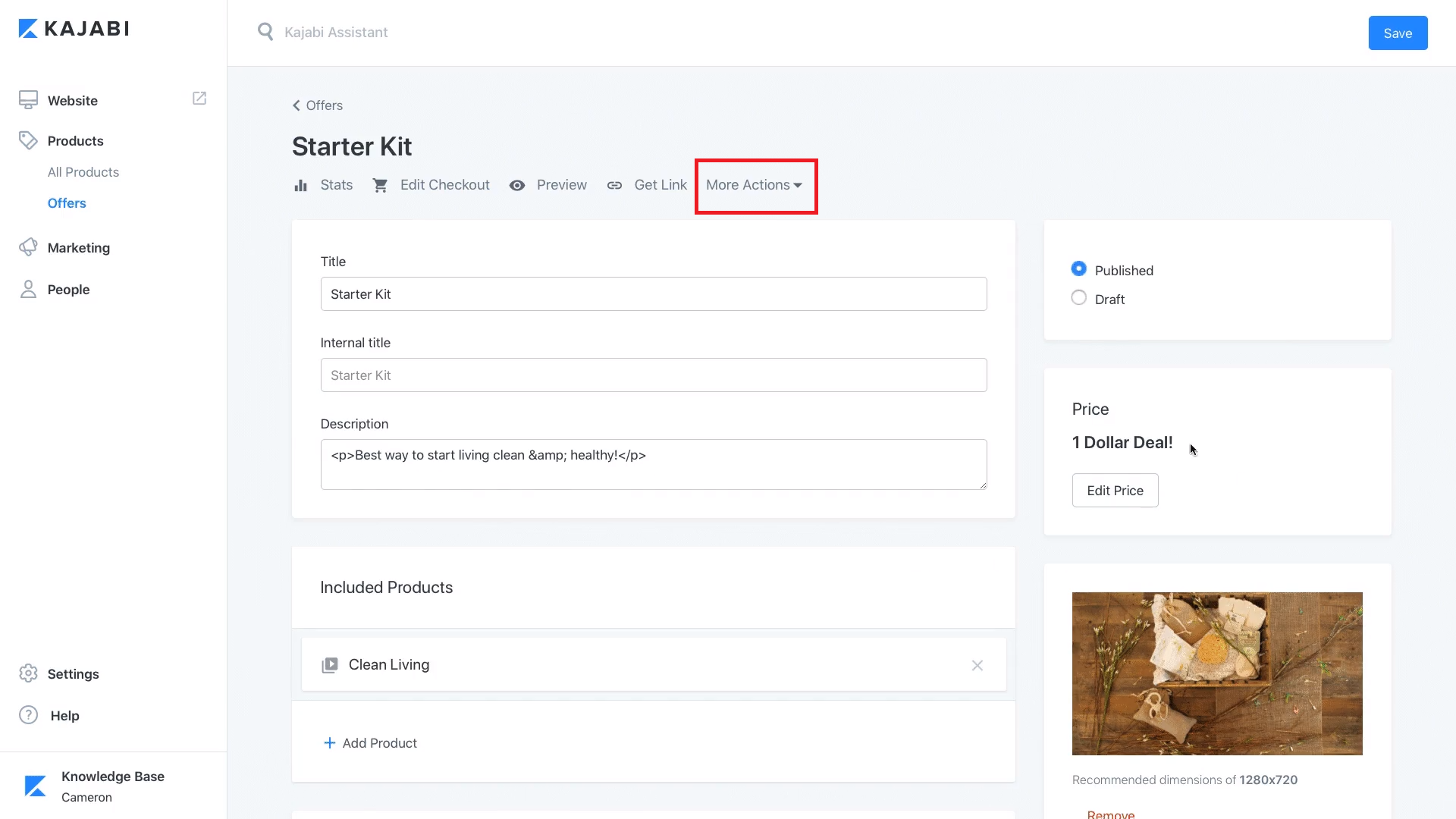Click the Starter Kit page heading
Screen dimensions: 1456x819
point(352,146)
